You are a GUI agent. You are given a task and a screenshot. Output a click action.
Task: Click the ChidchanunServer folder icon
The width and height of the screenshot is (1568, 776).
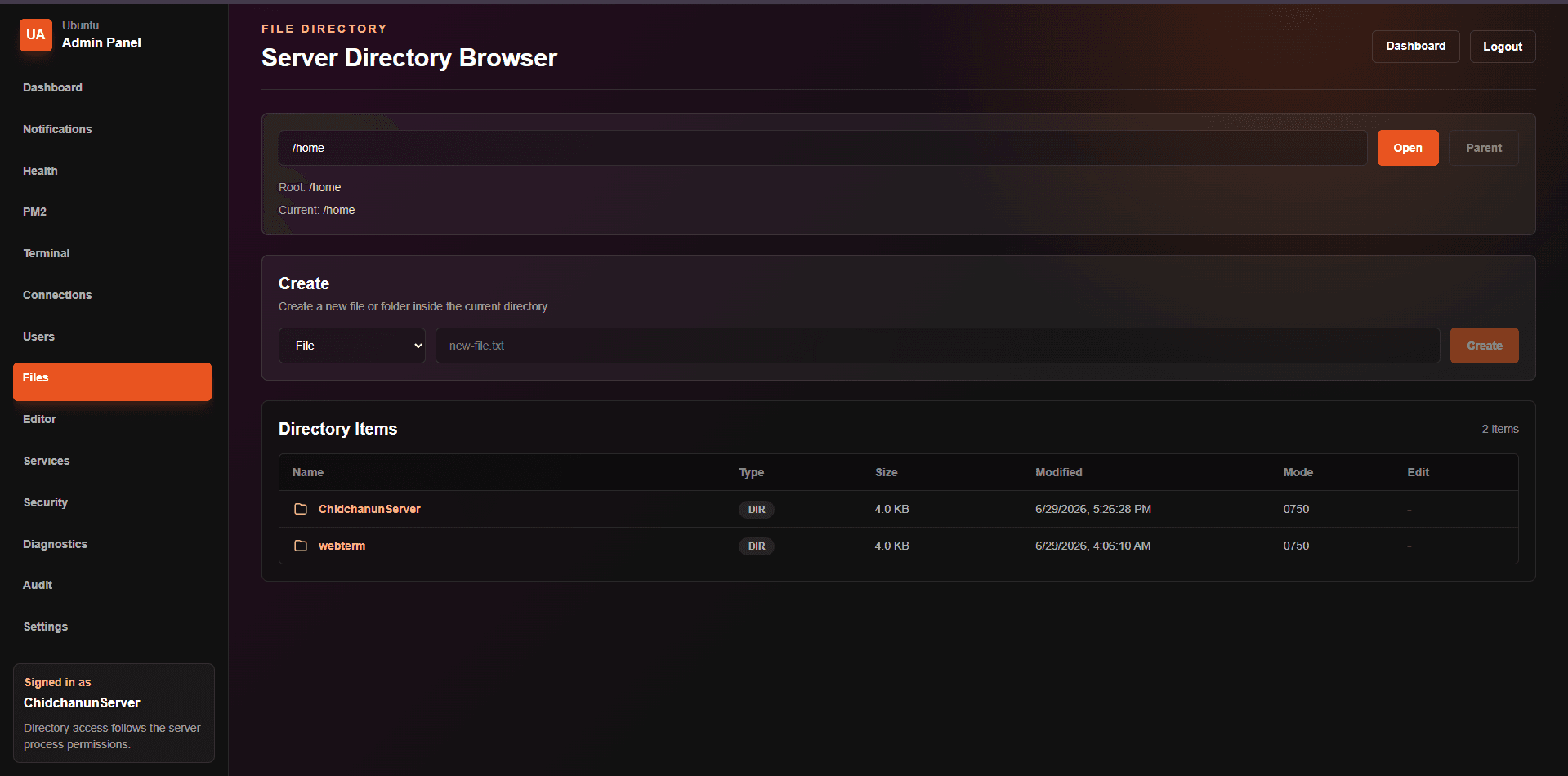click(x=301, y=509)
